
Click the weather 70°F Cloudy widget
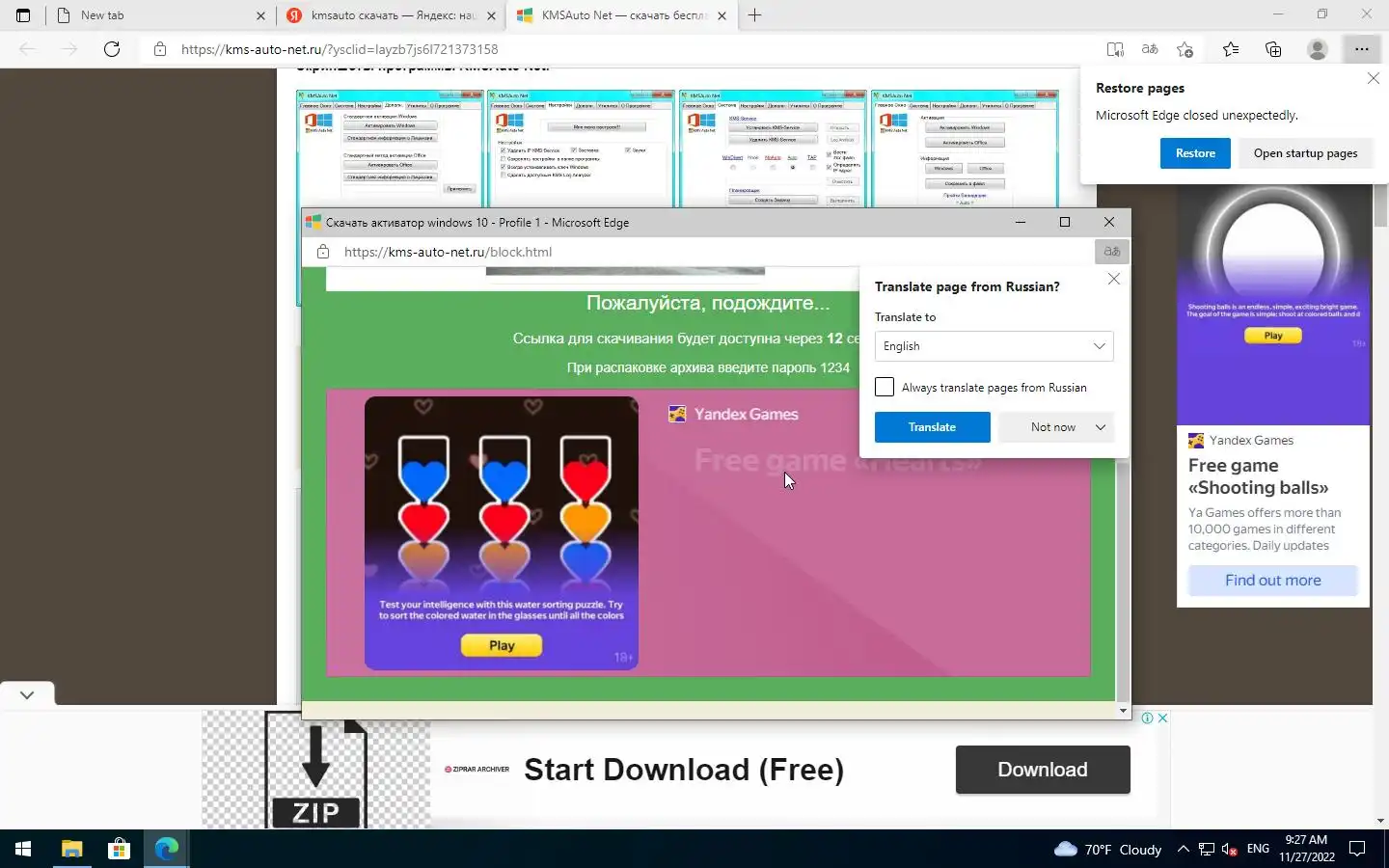1107,849
